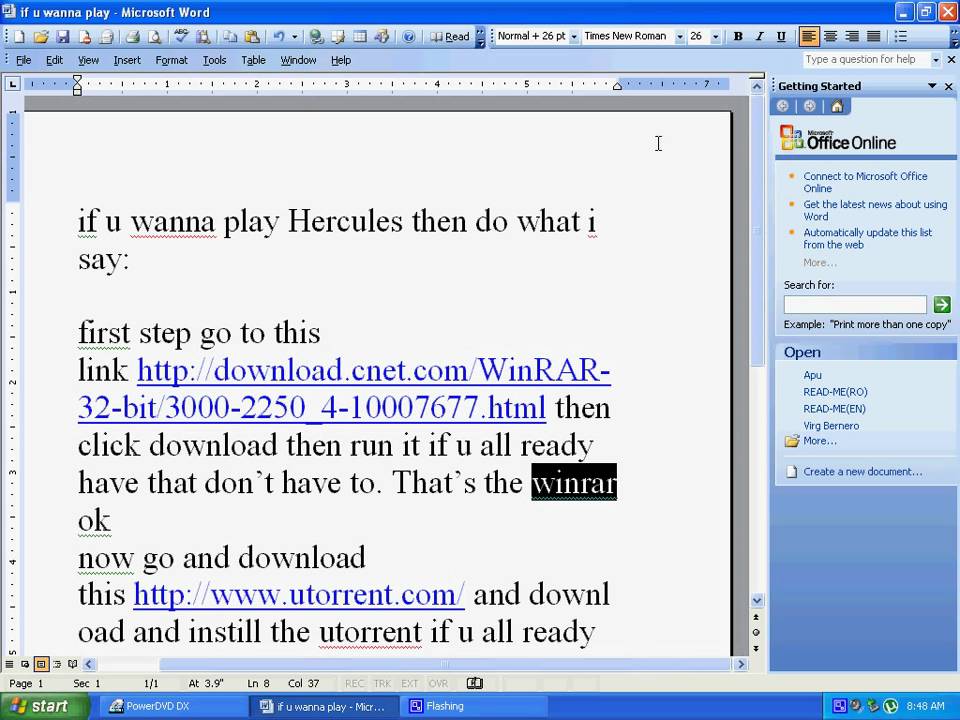Click the spelling status book icon in status bar

coord(474,683)
